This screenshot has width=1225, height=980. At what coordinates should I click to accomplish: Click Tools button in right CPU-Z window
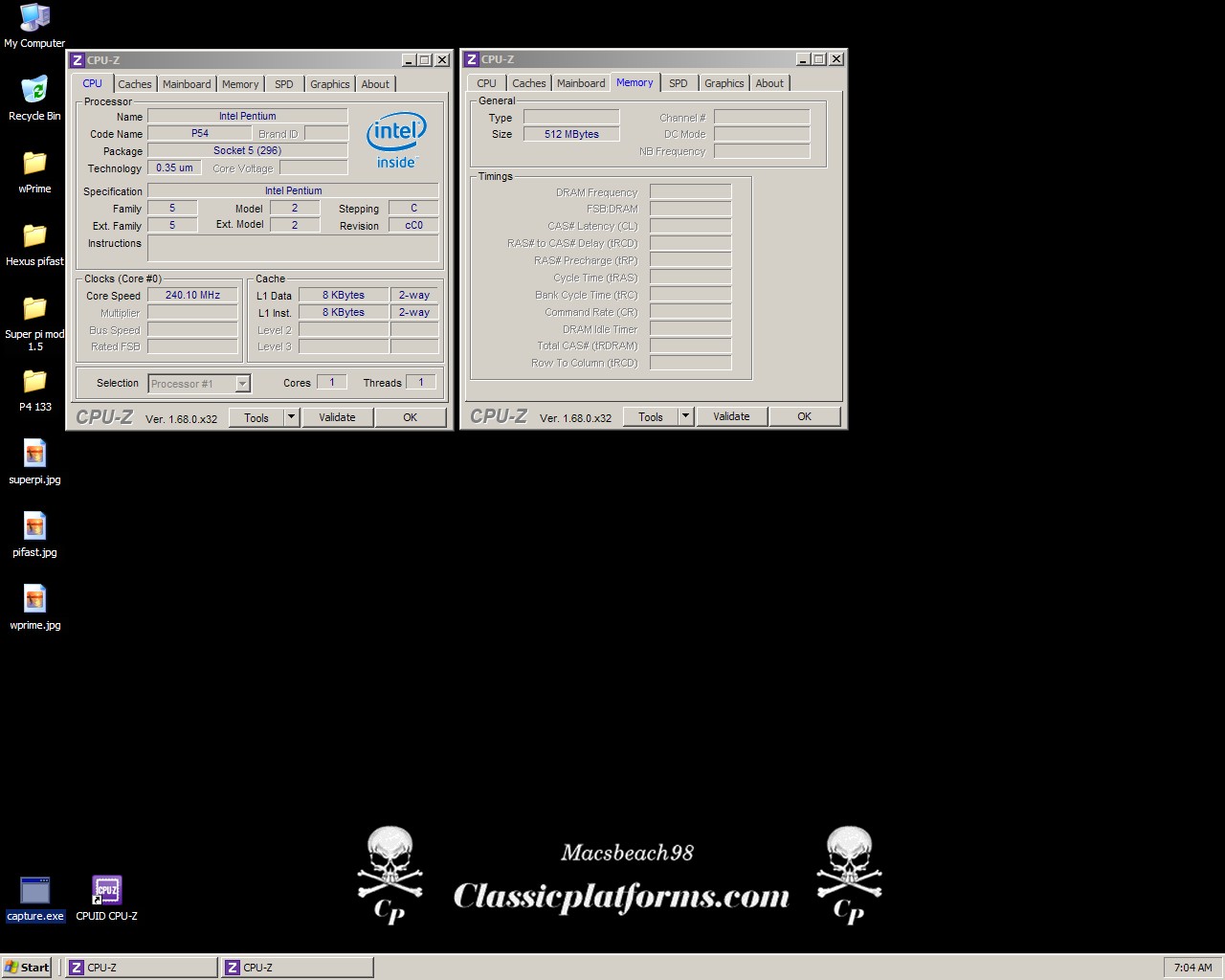[x=651, y=416]
